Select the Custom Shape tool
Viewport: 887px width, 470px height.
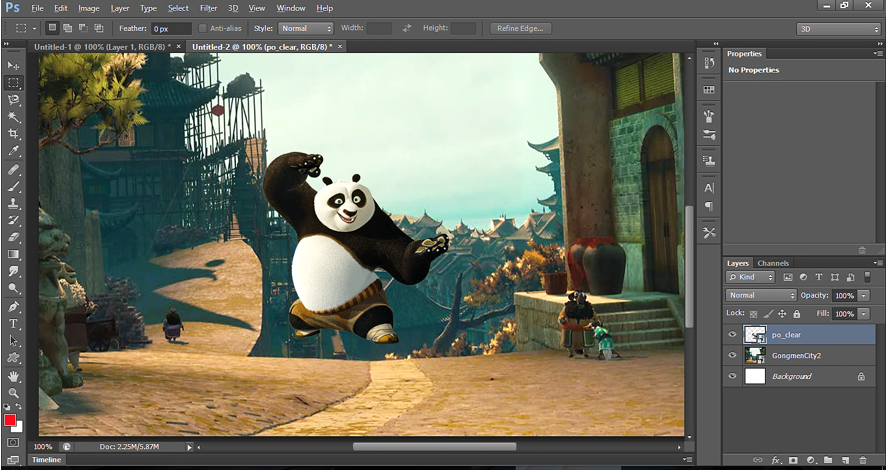pyautogui.click(x=14, y=358)
